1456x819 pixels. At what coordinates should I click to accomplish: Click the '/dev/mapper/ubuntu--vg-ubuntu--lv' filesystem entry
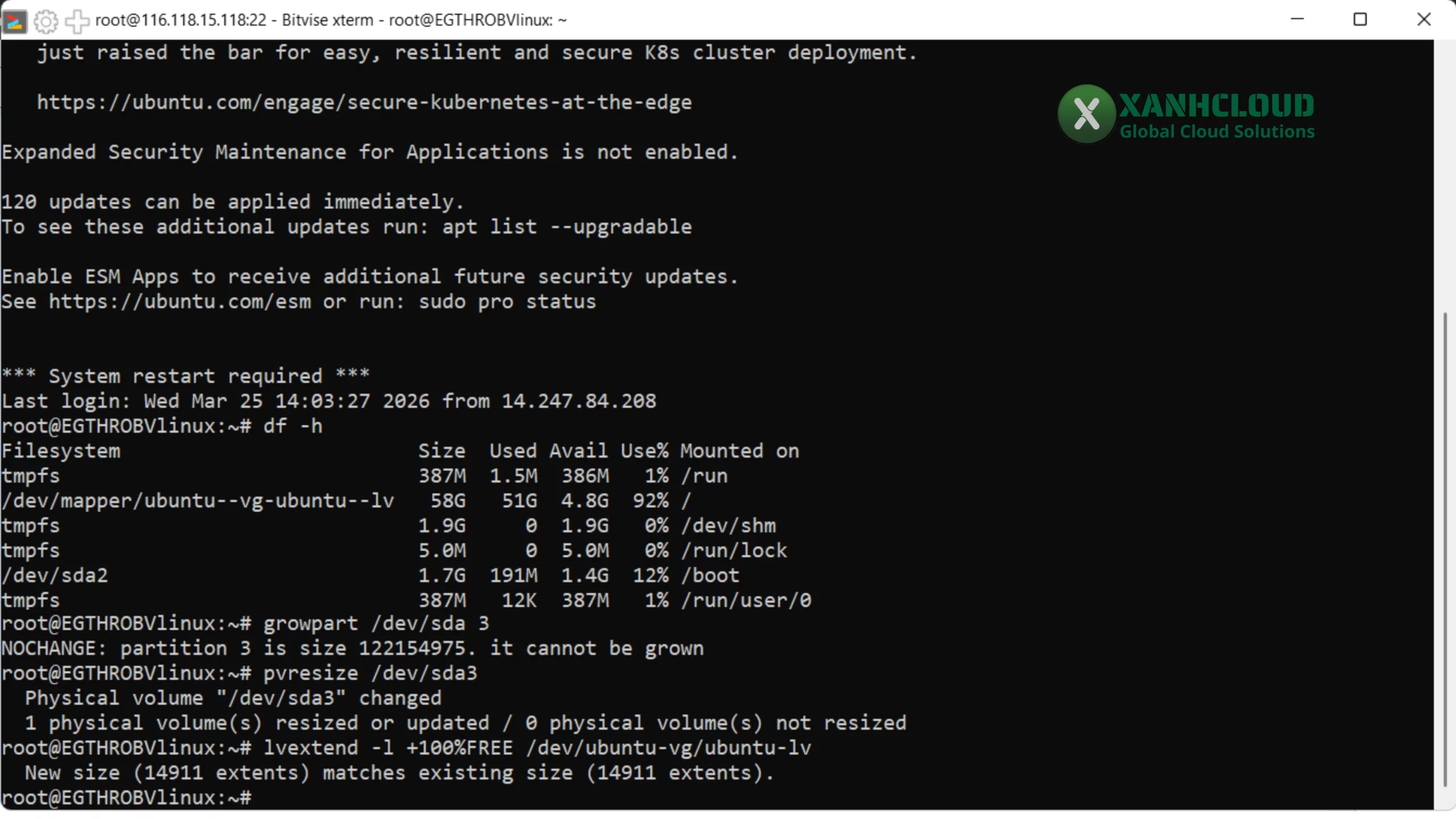[197, 500]
